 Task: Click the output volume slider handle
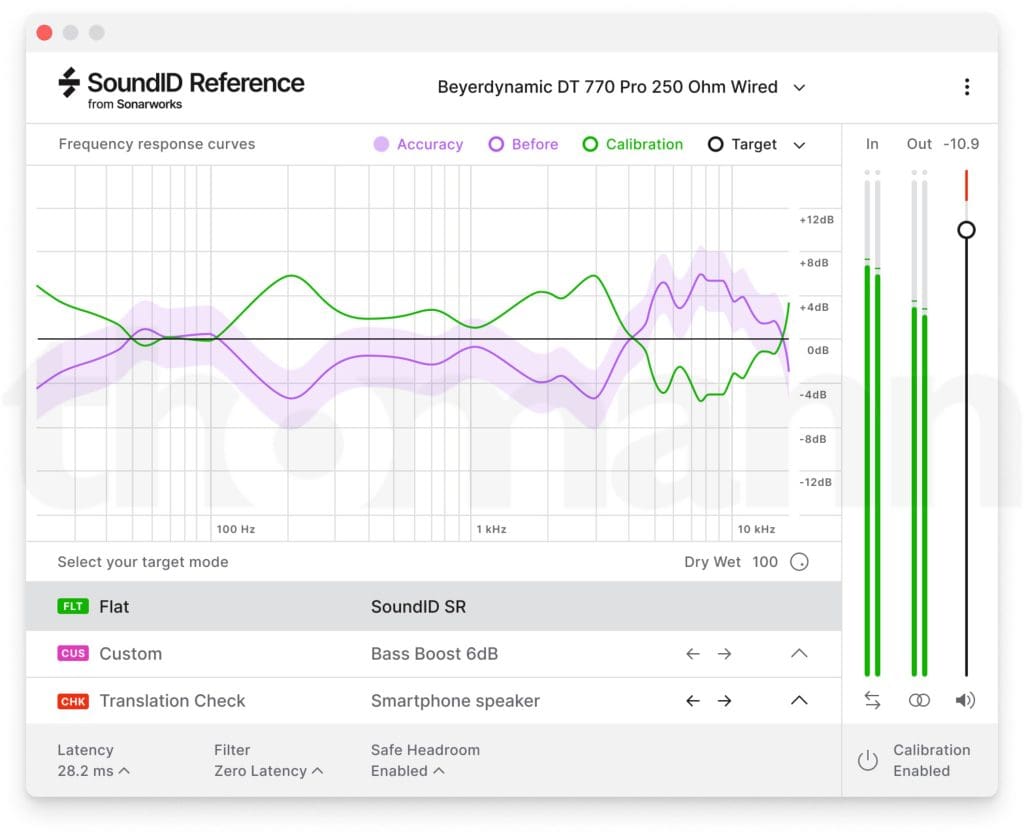click(x=966, y=230)
